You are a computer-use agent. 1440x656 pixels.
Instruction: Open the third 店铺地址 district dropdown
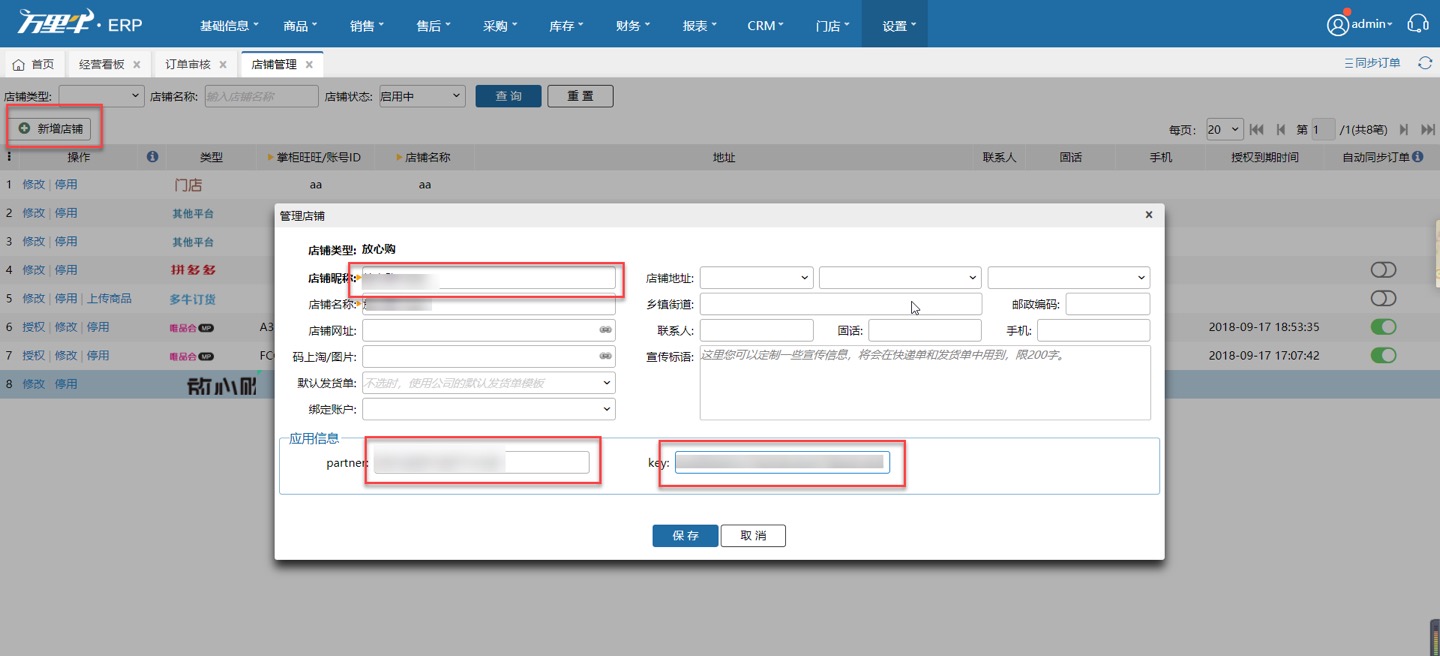(x=1069, y=278)
